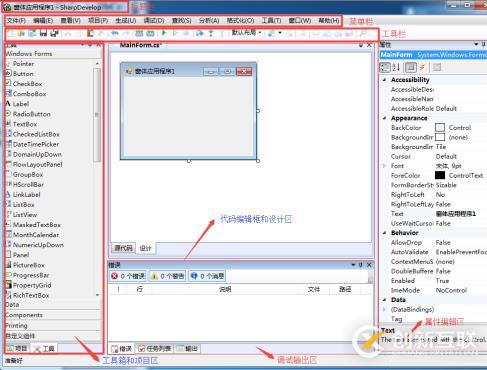Switch to the 项目 projects tab
The width and height of the screenshot is (487, 370).
point(18,348)
